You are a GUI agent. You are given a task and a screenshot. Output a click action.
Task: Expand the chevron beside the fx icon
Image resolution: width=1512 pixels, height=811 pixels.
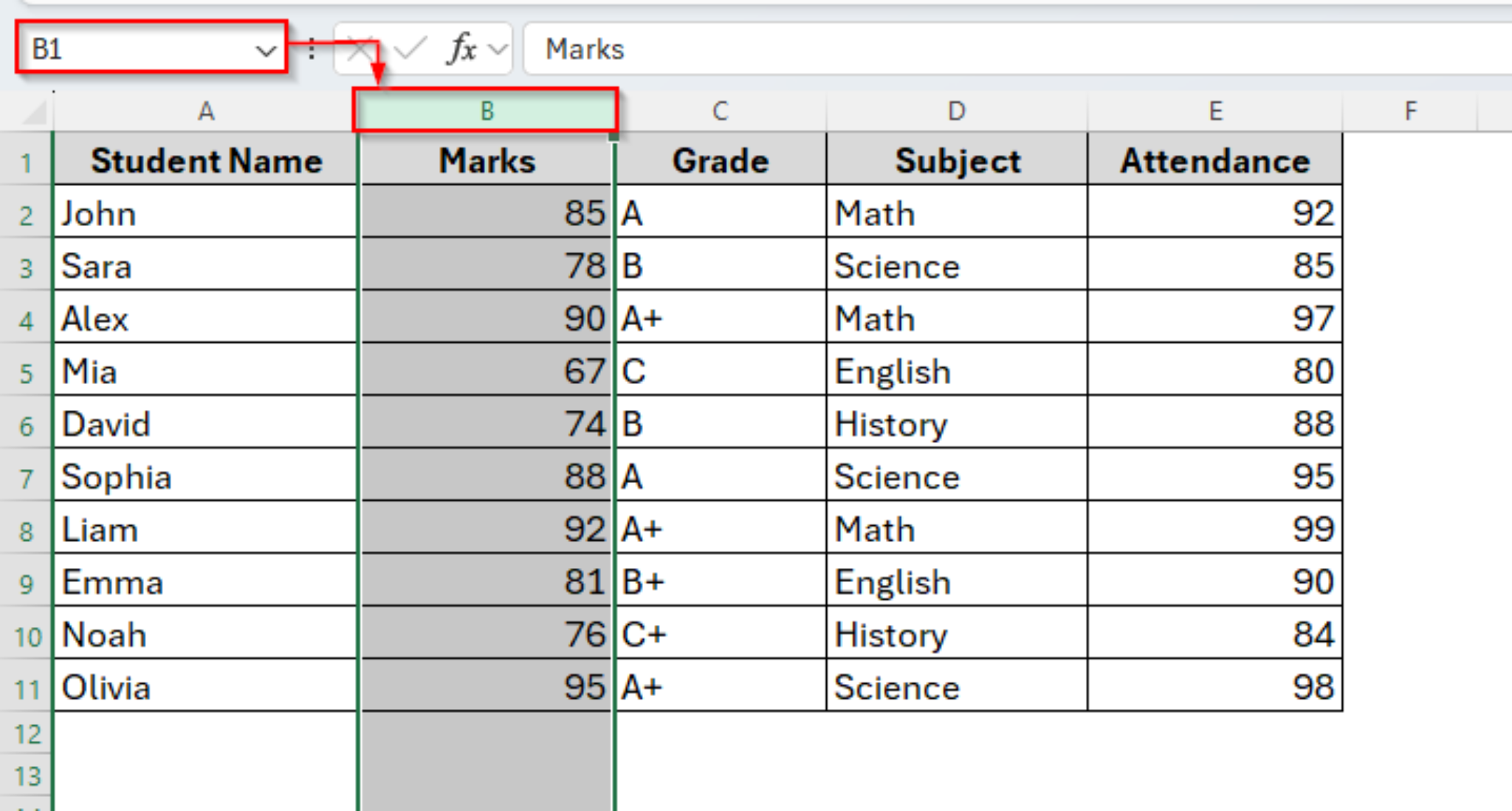(496, 49)
